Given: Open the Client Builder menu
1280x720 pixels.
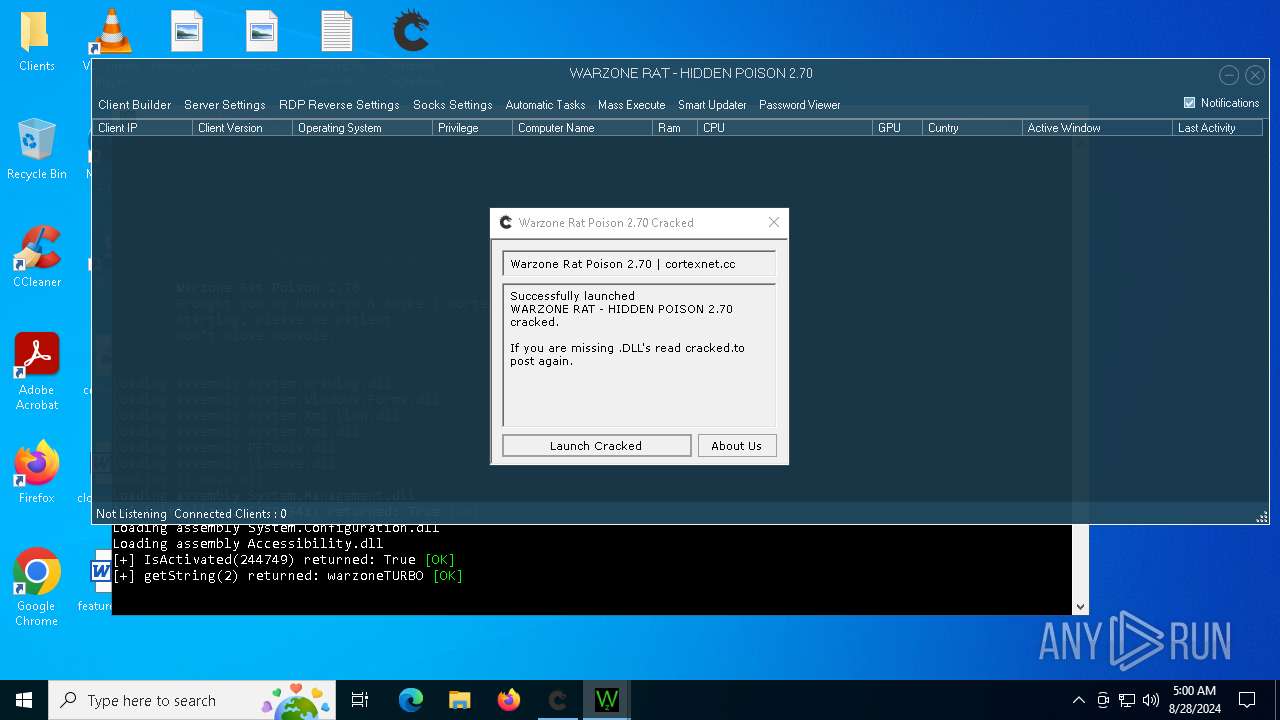Looking at the screenshot, I should (x=134, y=104).
